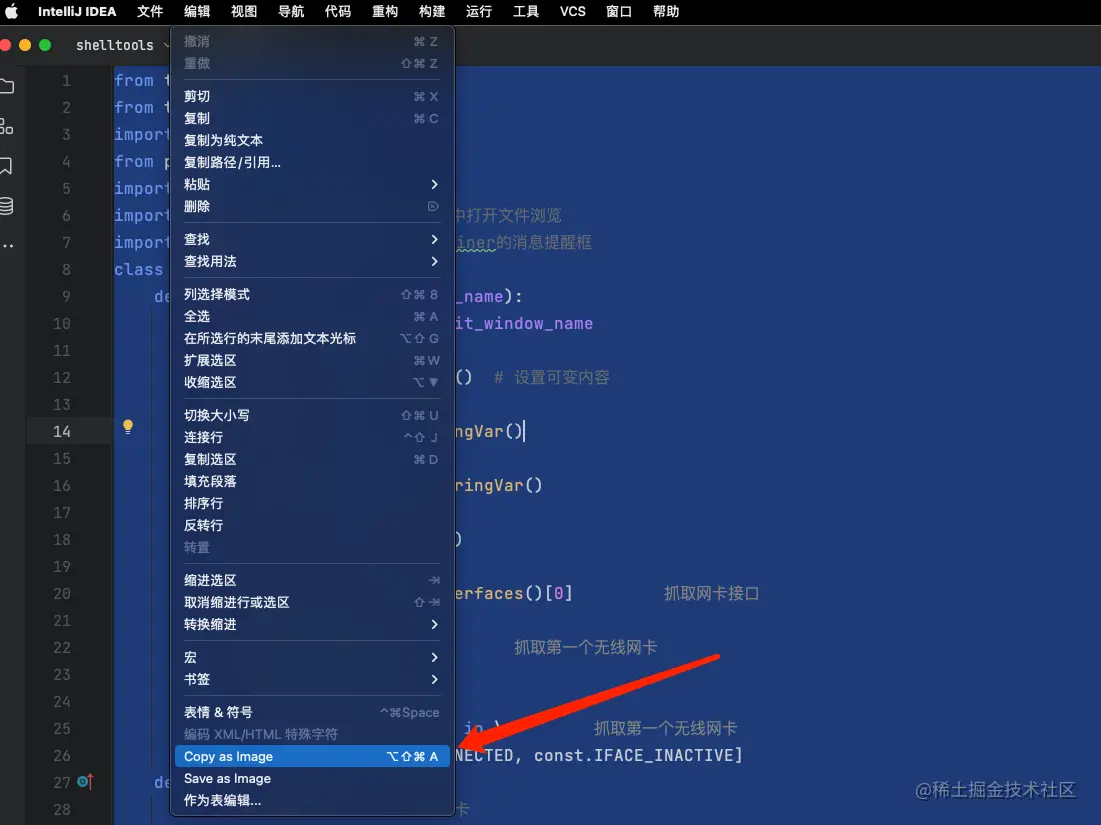
Task: Open the Project folder tool window
Action: tap(7, 86)
